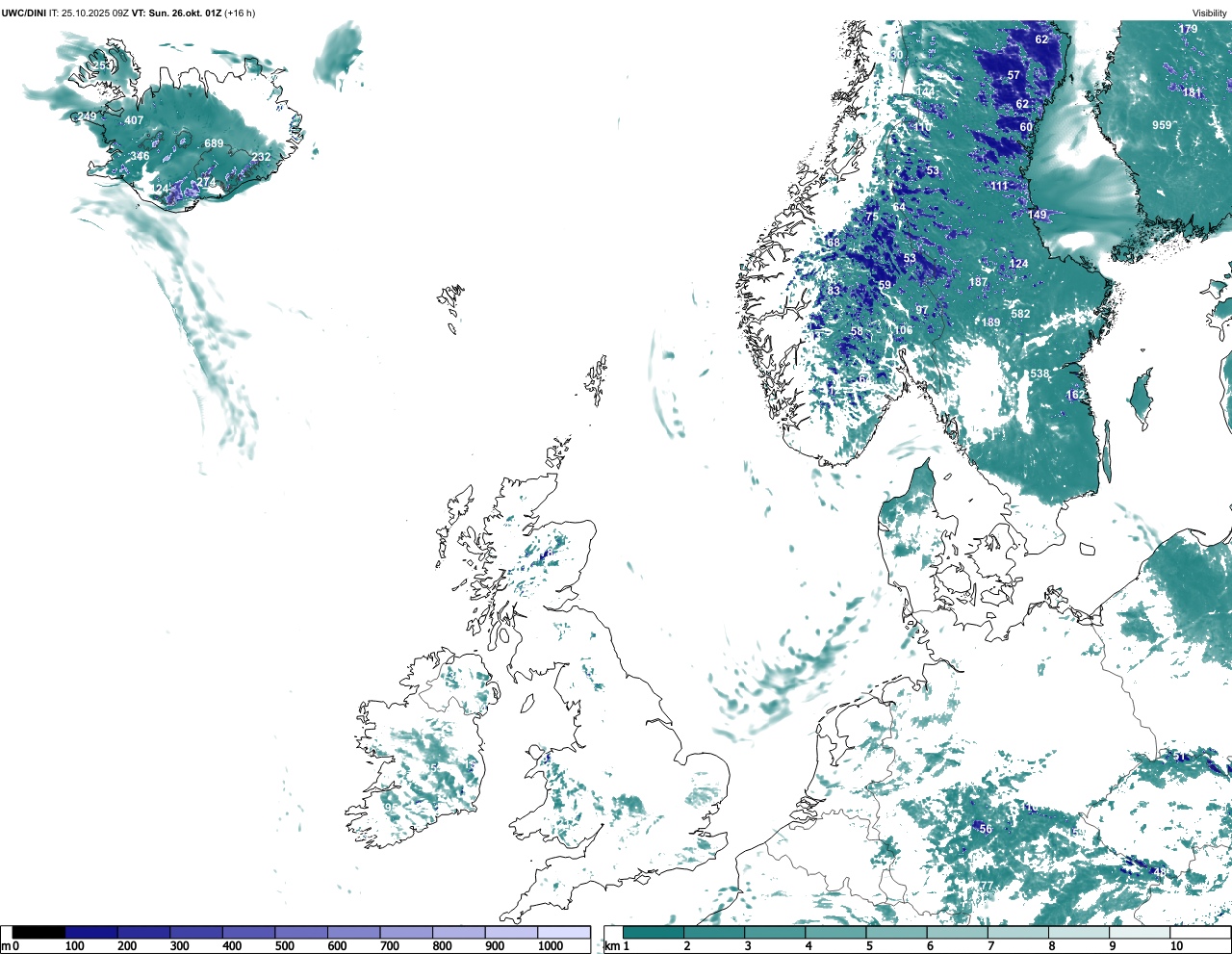Pick the 5–6 km teal legend swatch

click(x=897, y=932)
